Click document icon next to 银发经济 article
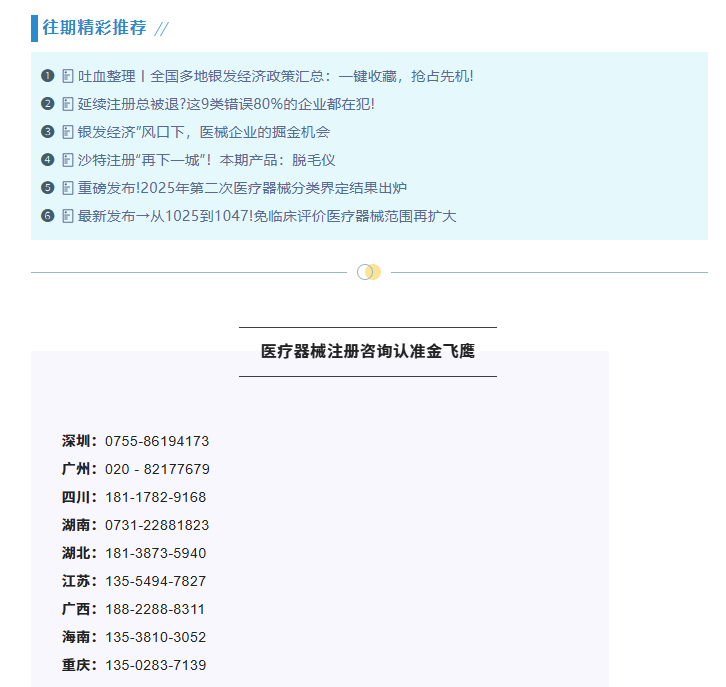 click(x=68, y=132)
